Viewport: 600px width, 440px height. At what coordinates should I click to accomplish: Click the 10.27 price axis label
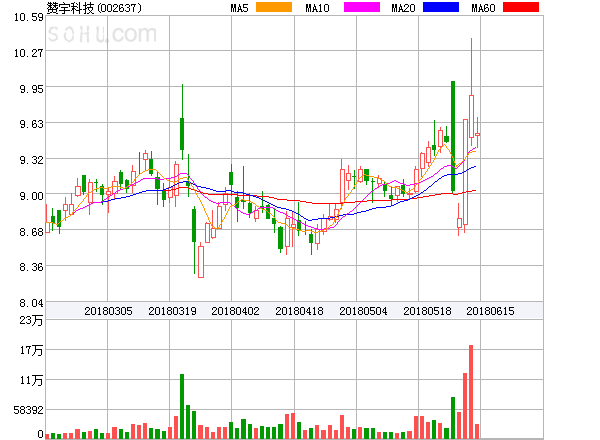pos(29,52)
